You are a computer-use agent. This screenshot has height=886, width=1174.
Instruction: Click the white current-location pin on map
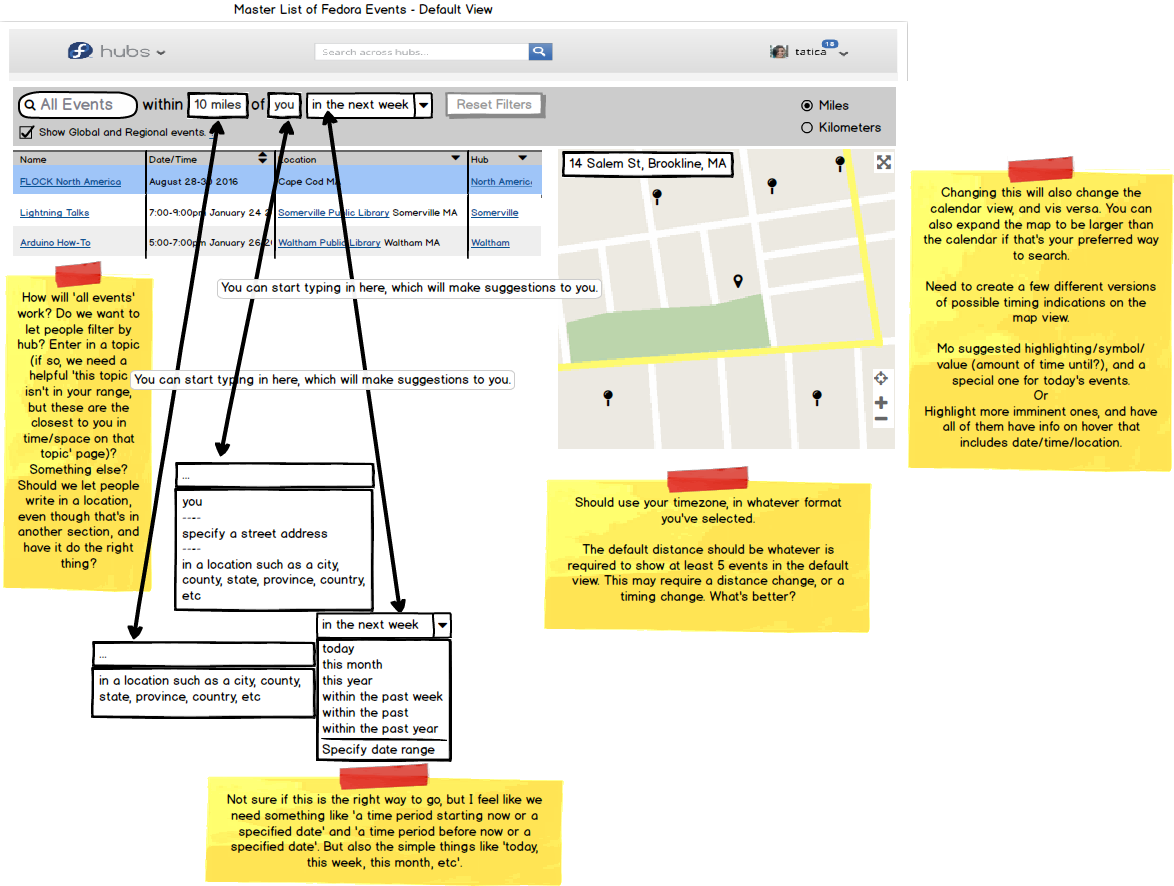738,281
